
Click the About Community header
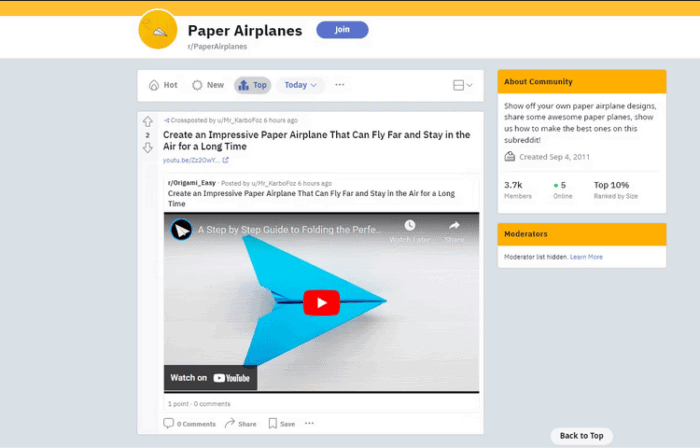coord(582,82)
